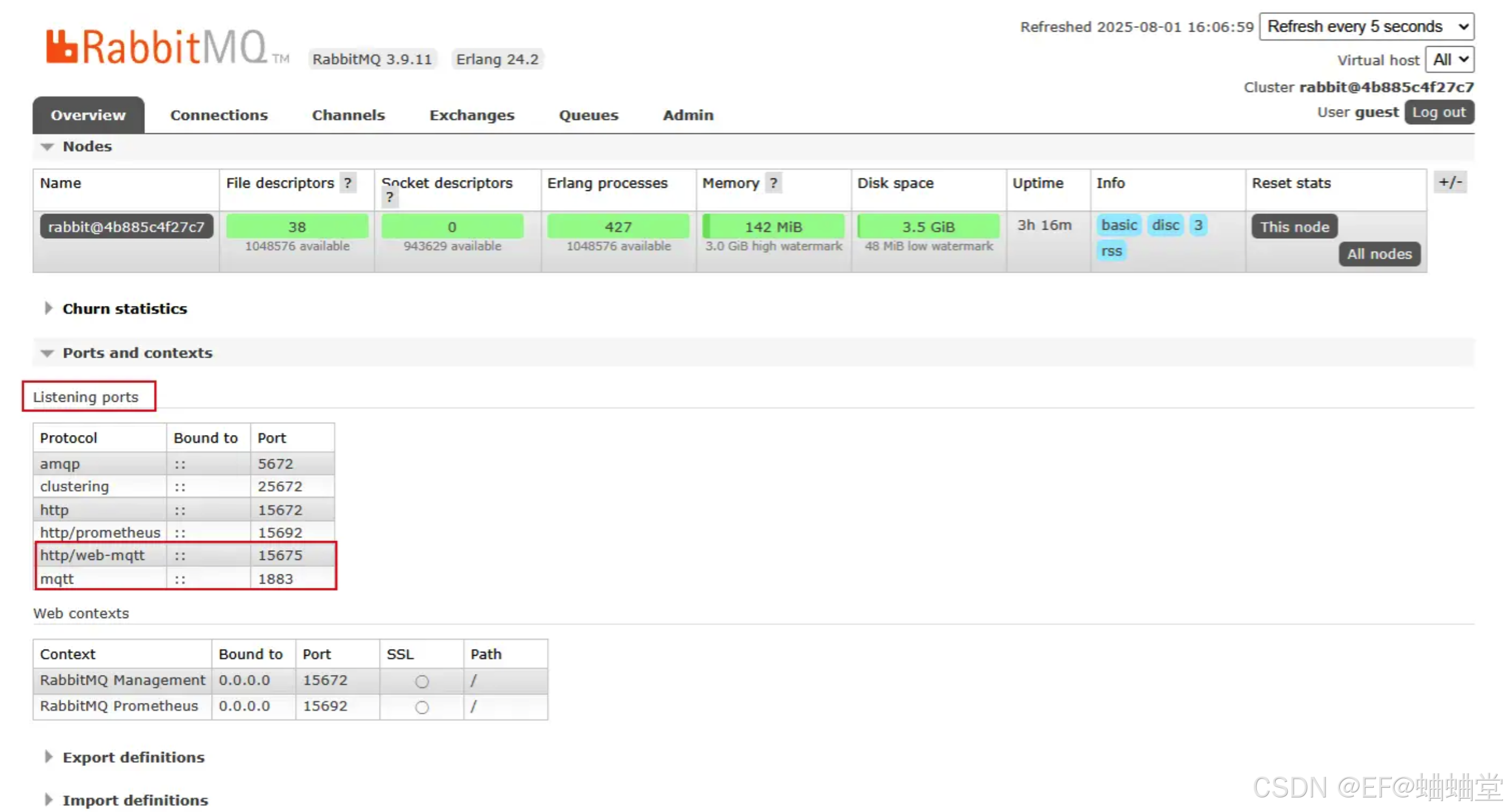1506x812 pixels.
Task: Click the SSL indicator for RabbitMQ Prometheus
Action: point(422,707)
